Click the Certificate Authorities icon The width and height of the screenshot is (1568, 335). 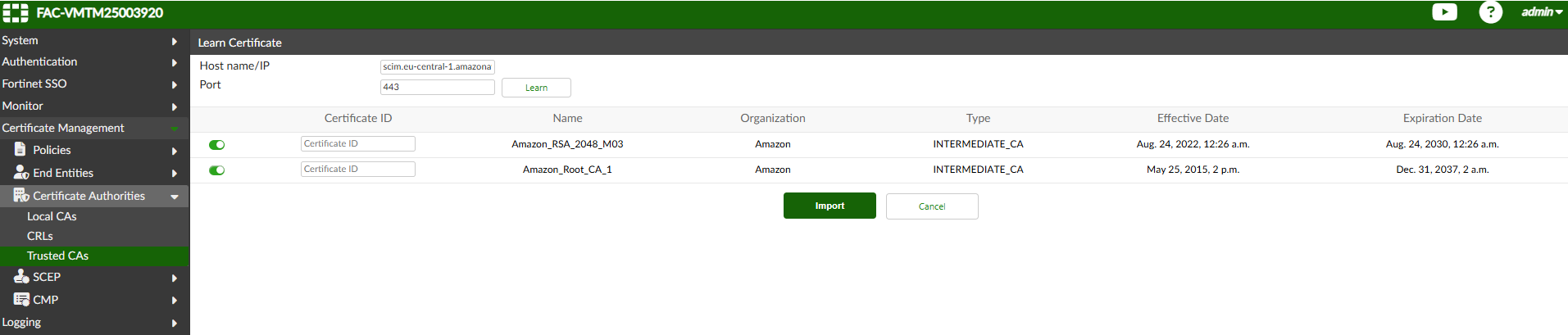click(x=21, y=195)
